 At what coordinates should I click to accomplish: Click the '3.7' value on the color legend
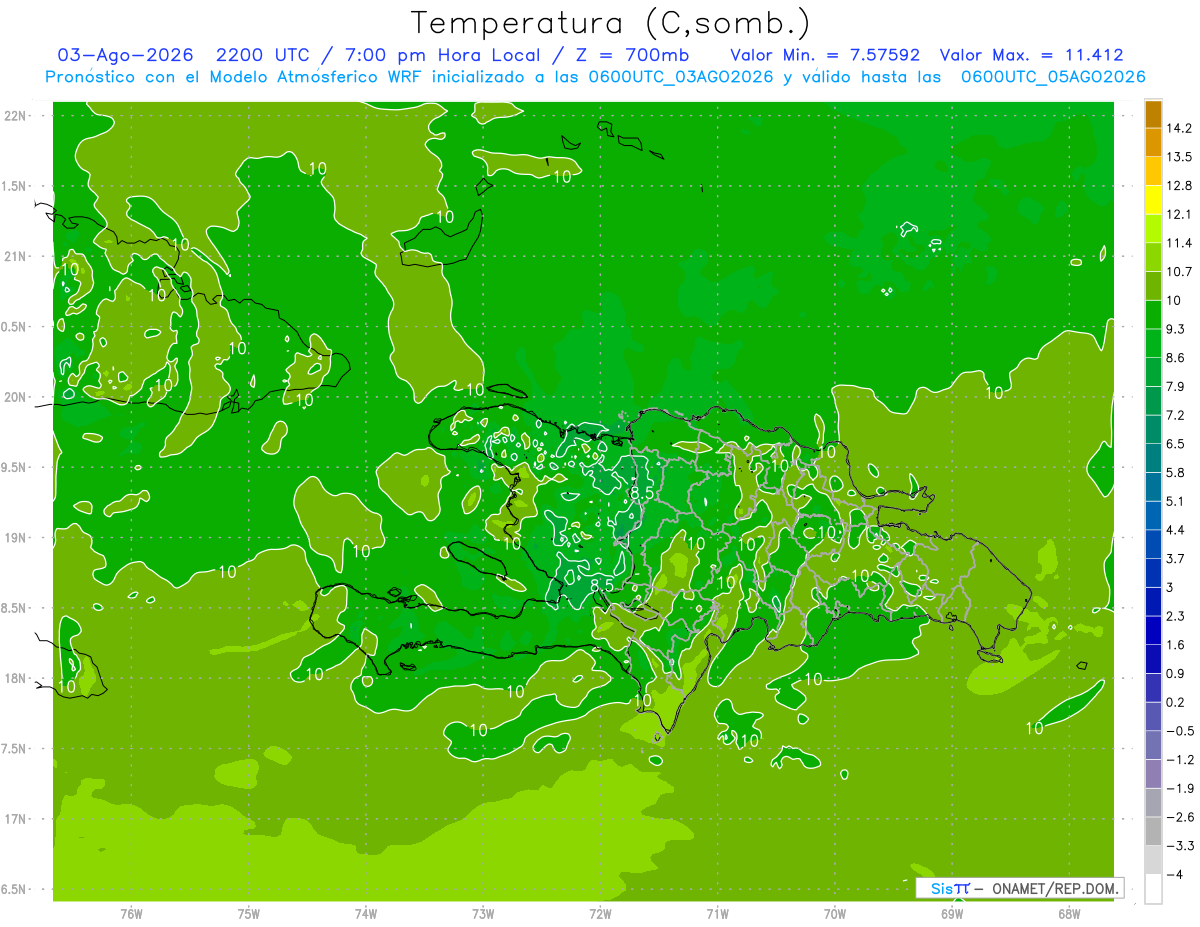(x=1175, y=558)
